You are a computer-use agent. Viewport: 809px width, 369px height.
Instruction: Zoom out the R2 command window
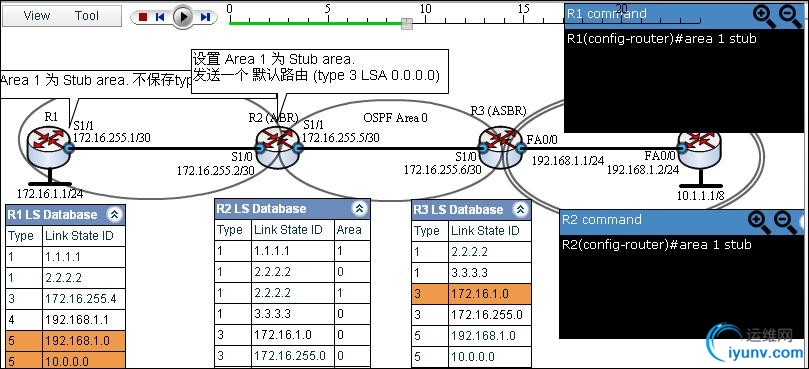786,221
